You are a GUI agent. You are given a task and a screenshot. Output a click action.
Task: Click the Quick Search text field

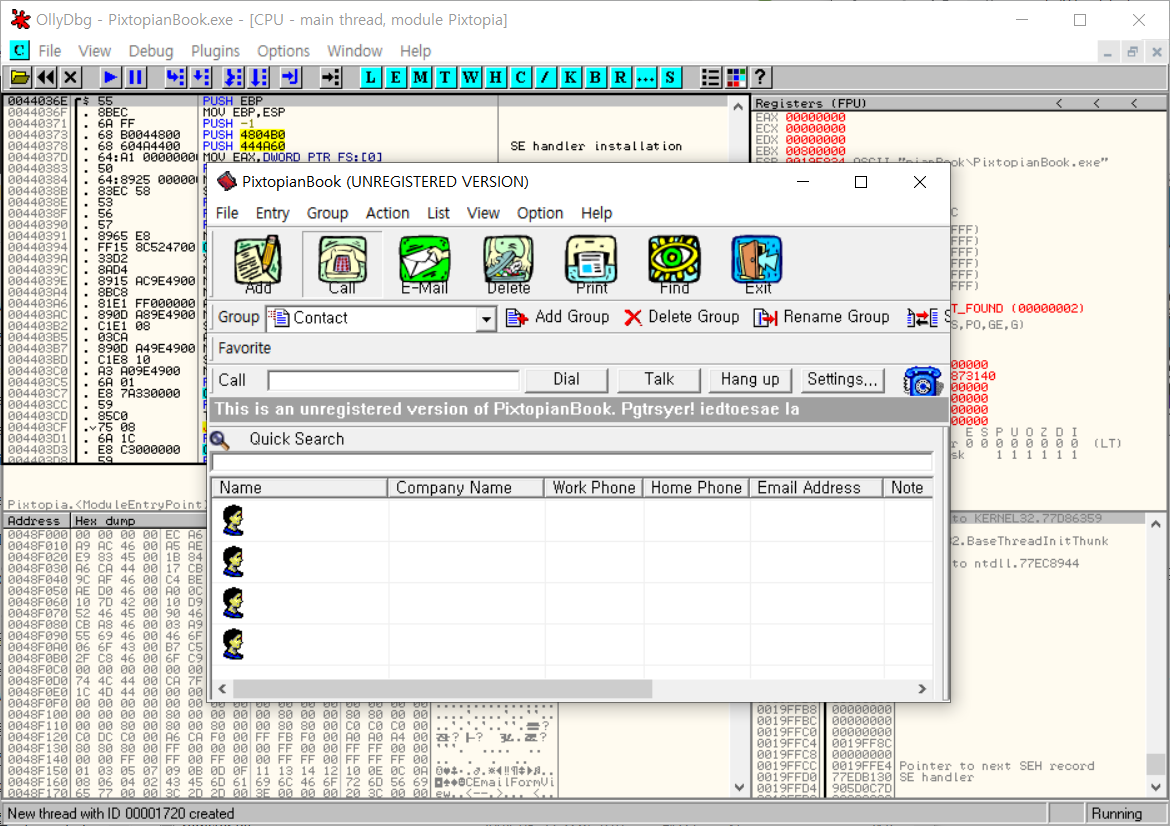pyautogui.click(x=572, y=463)
